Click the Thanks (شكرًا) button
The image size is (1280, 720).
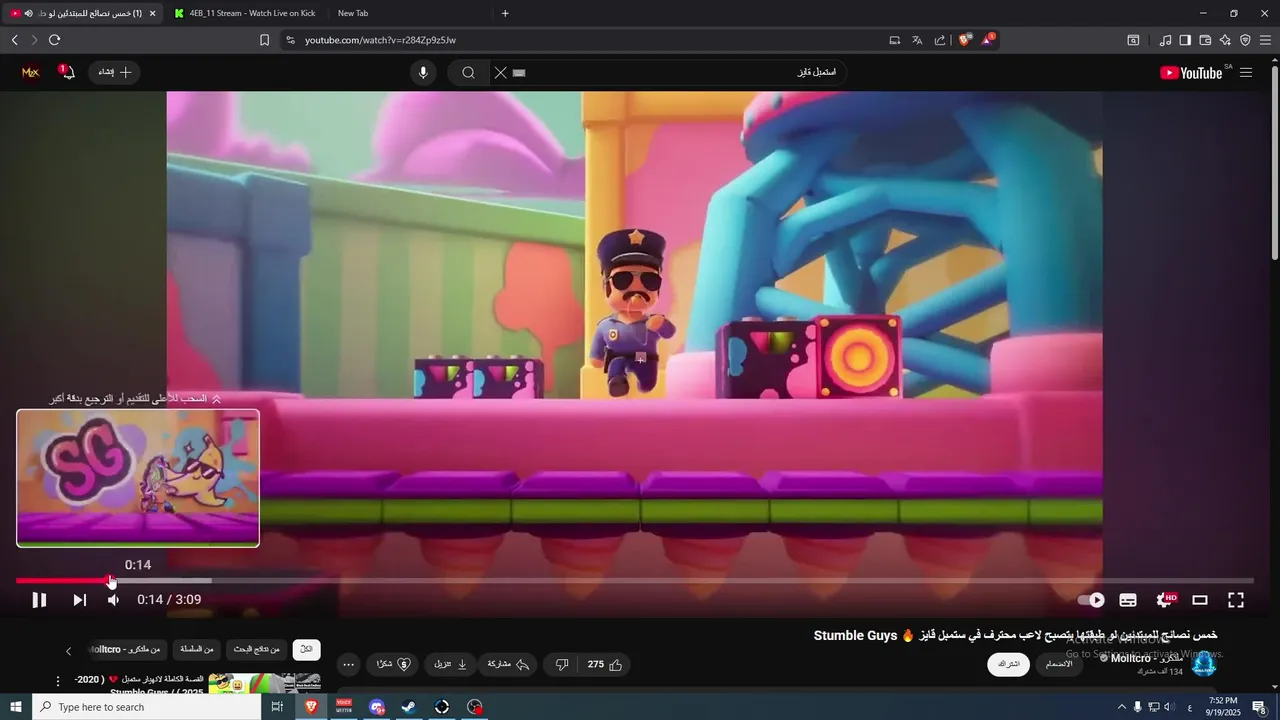pos(393,664)
